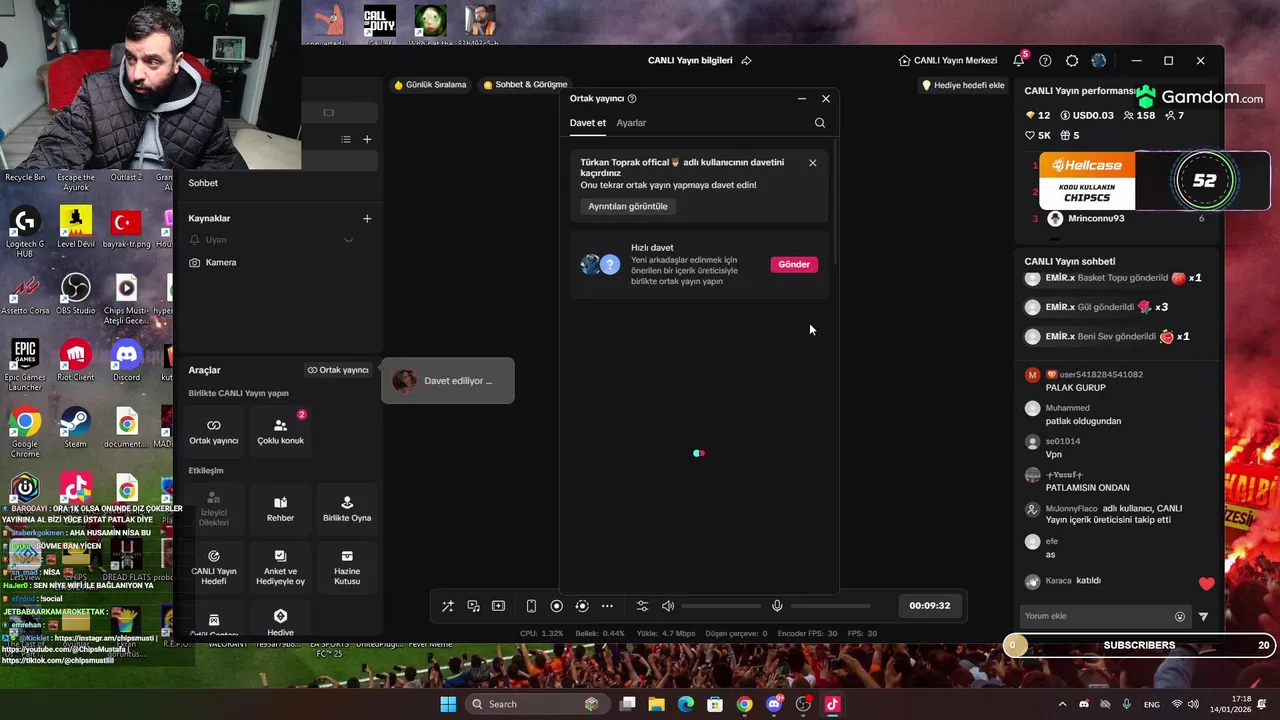This screenshot has width=1280, height=720.
Task: Switch to the Ayarlar tab
Action: (x=631, y=123)
